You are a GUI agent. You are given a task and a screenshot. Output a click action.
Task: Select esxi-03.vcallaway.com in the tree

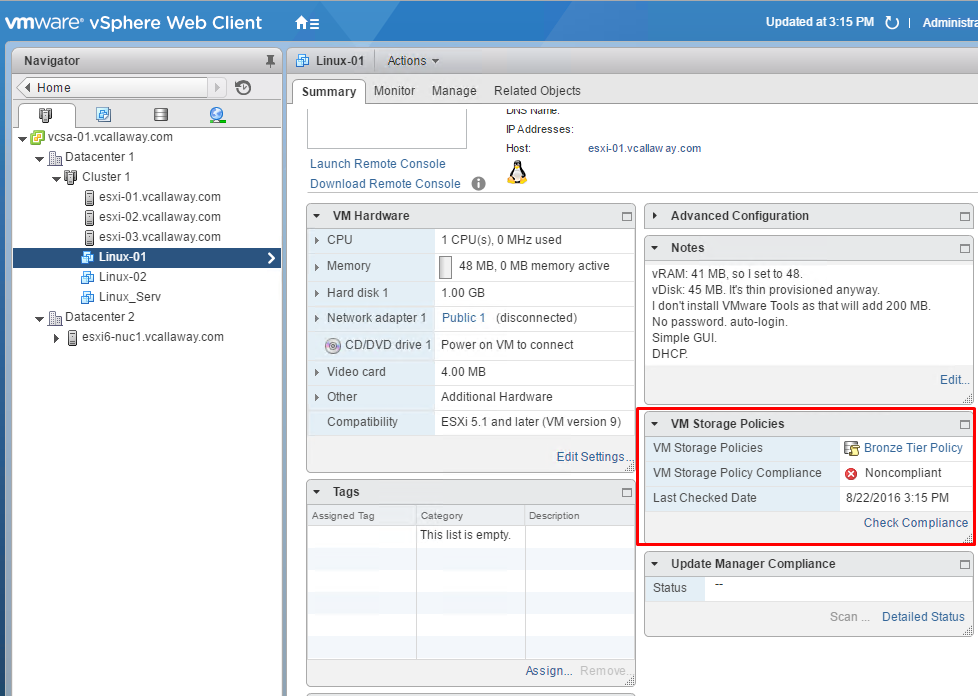[160, 237]
